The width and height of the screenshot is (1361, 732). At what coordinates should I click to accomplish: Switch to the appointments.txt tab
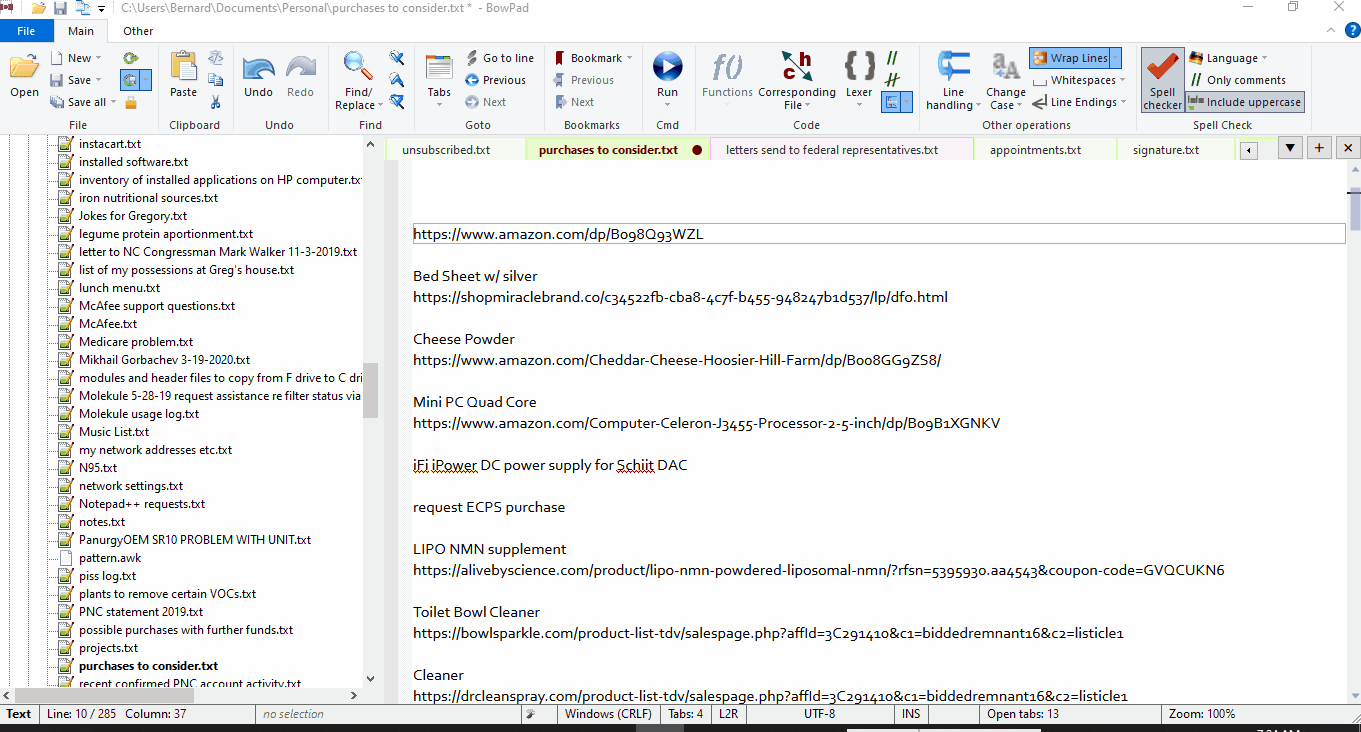coord(1044,149)
